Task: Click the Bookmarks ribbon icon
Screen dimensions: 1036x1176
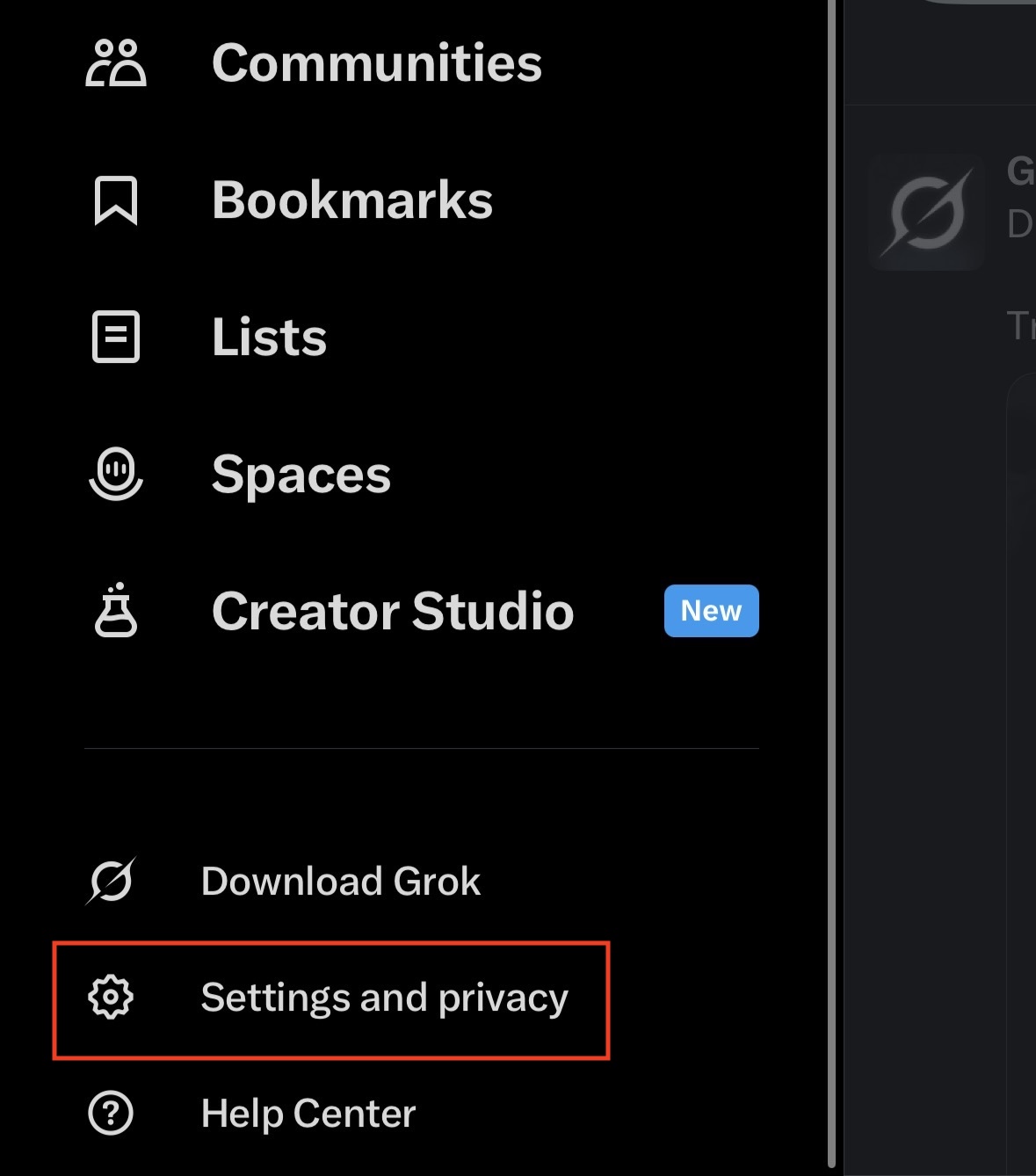Action: tap(116, 200)
